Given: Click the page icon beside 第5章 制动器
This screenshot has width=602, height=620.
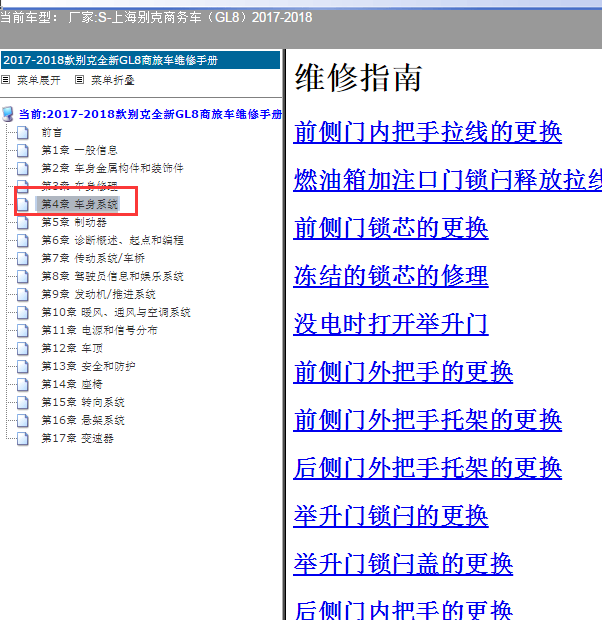Looking at the screenshot, I should click(x=23, y=223).
